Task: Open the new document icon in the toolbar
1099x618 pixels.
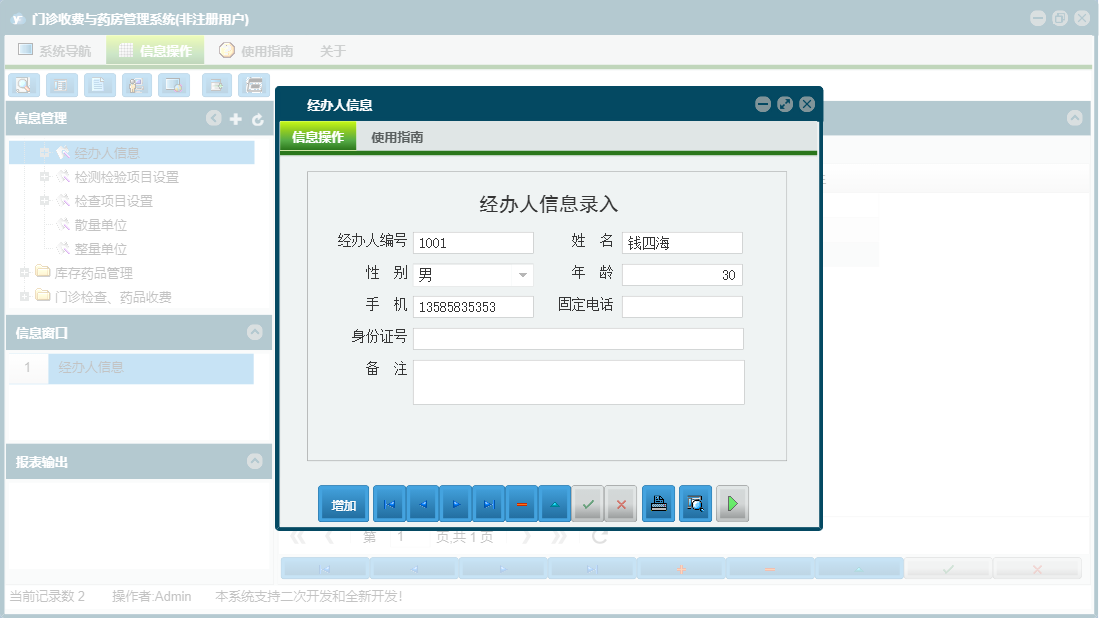Action: (x=99, y=85)
